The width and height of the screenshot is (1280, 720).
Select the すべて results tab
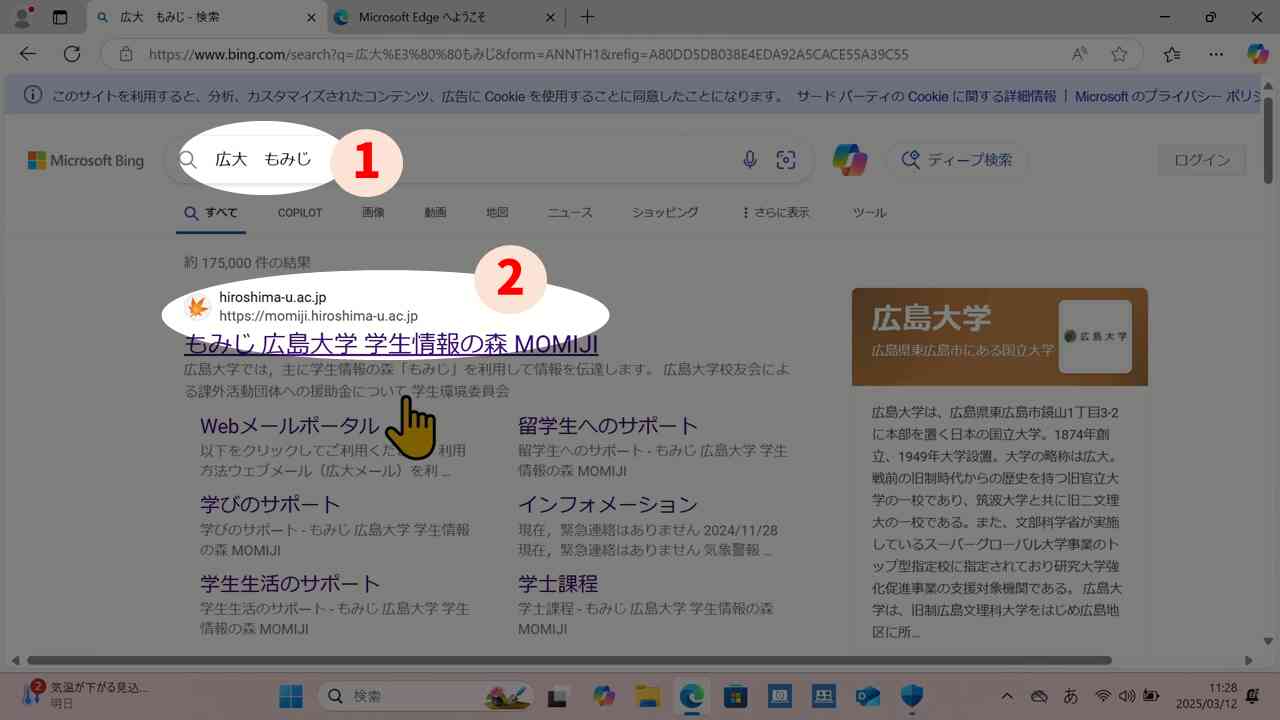[x=211, y=213]
